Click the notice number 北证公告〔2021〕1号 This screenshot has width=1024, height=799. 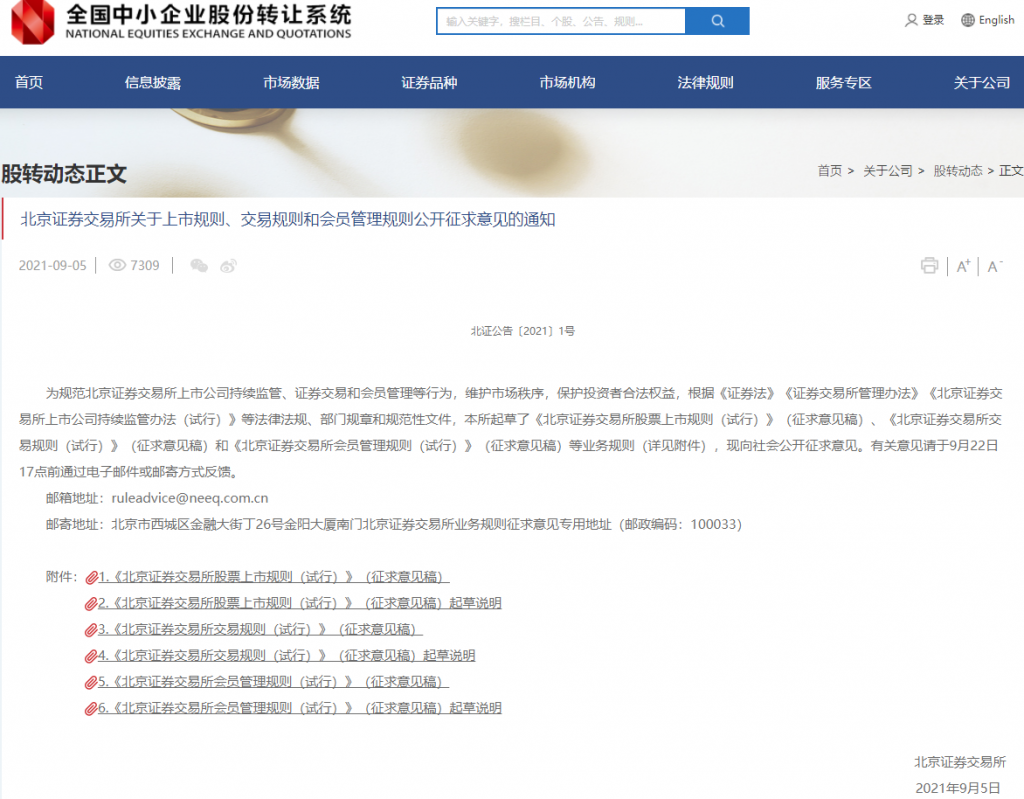click(x=522, y=331)
